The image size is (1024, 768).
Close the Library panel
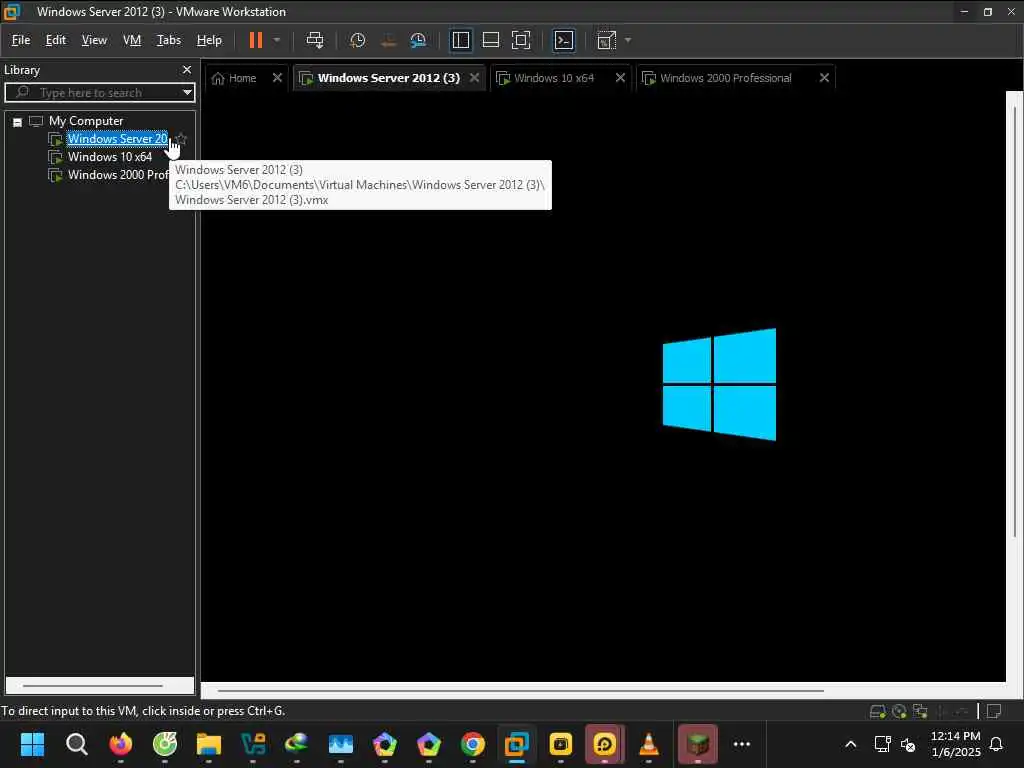point(187,70)
